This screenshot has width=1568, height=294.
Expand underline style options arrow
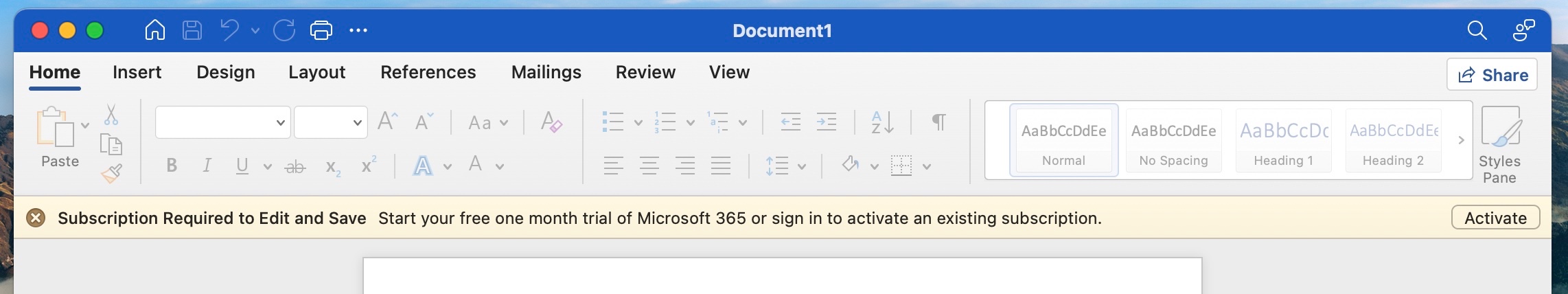[267, 166]
